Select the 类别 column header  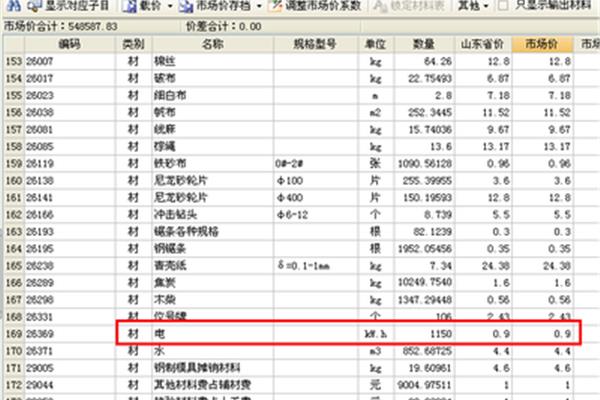pos(132,45)
